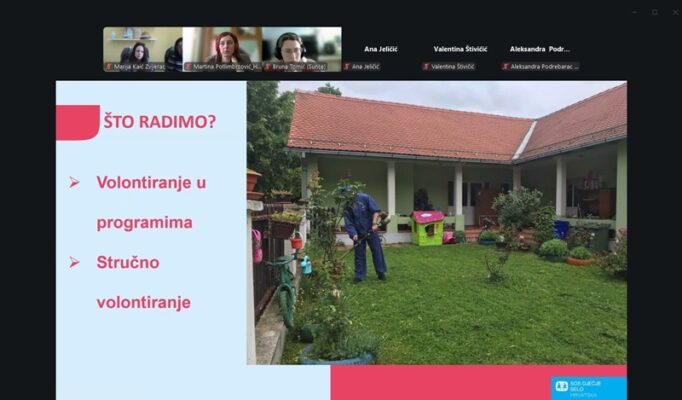Maximize the meeting window

[x=654, y=11]
